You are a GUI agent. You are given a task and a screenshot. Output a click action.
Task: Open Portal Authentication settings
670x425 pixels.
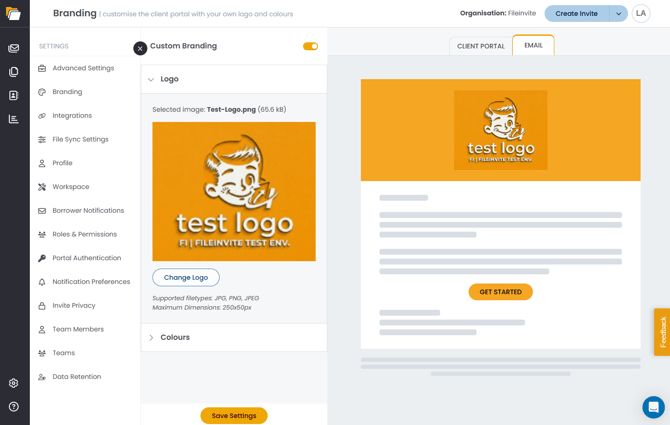tap(87, 258)
